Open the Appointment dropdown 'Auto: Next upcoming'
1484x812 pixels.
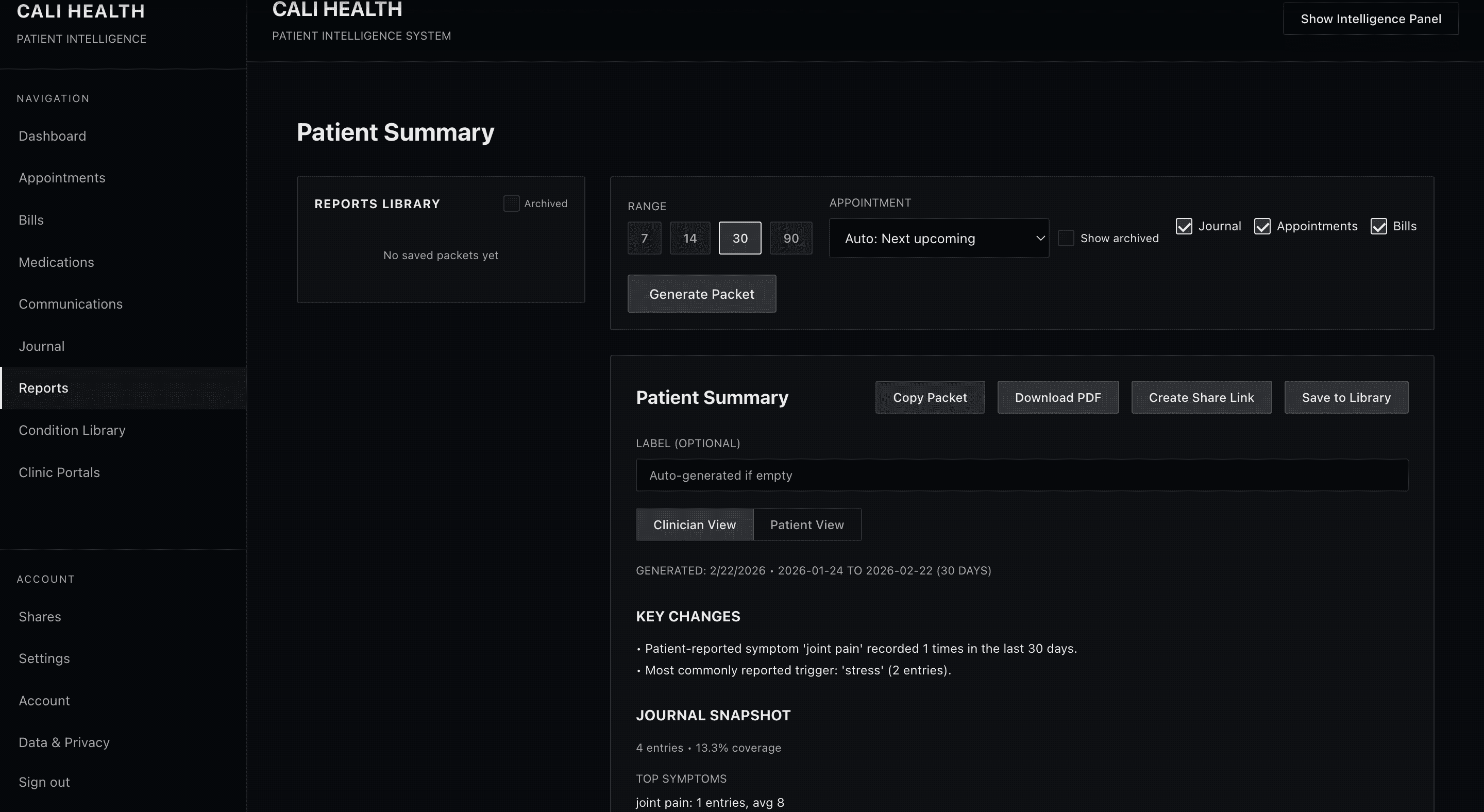[x=938, y=238]
